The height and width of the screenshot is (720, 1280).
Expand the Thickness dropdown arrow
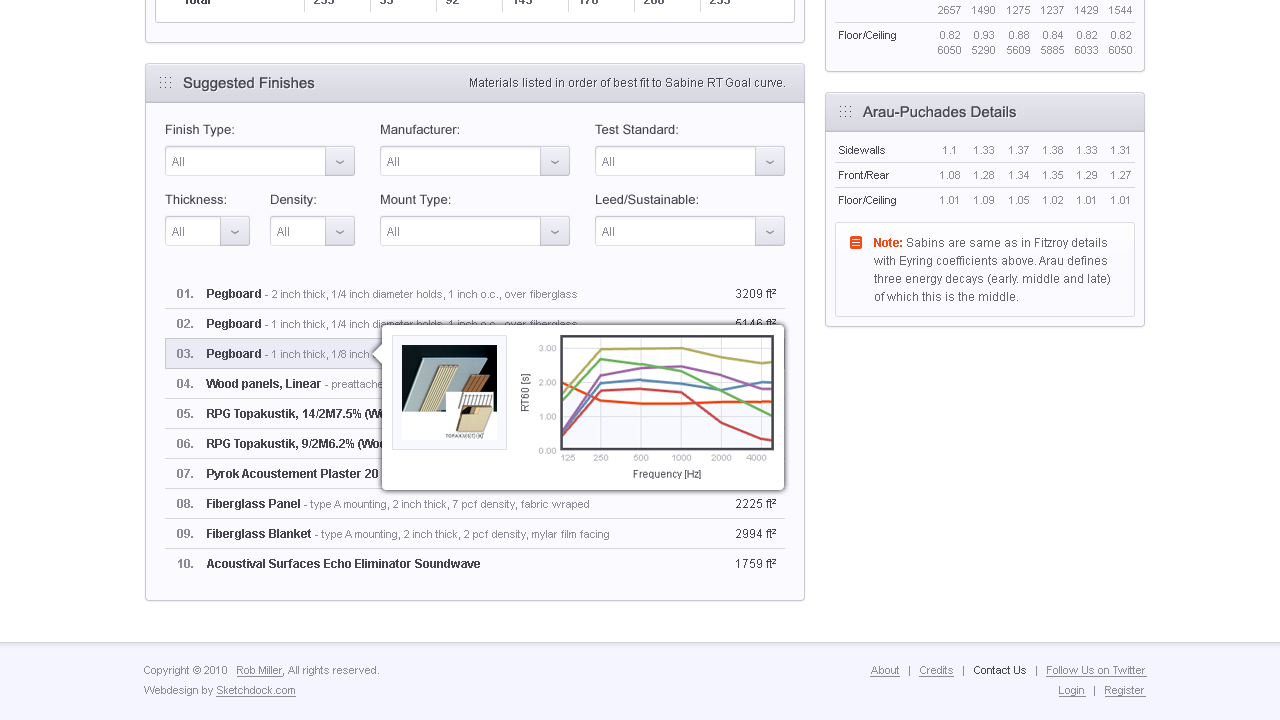(235, 231)
